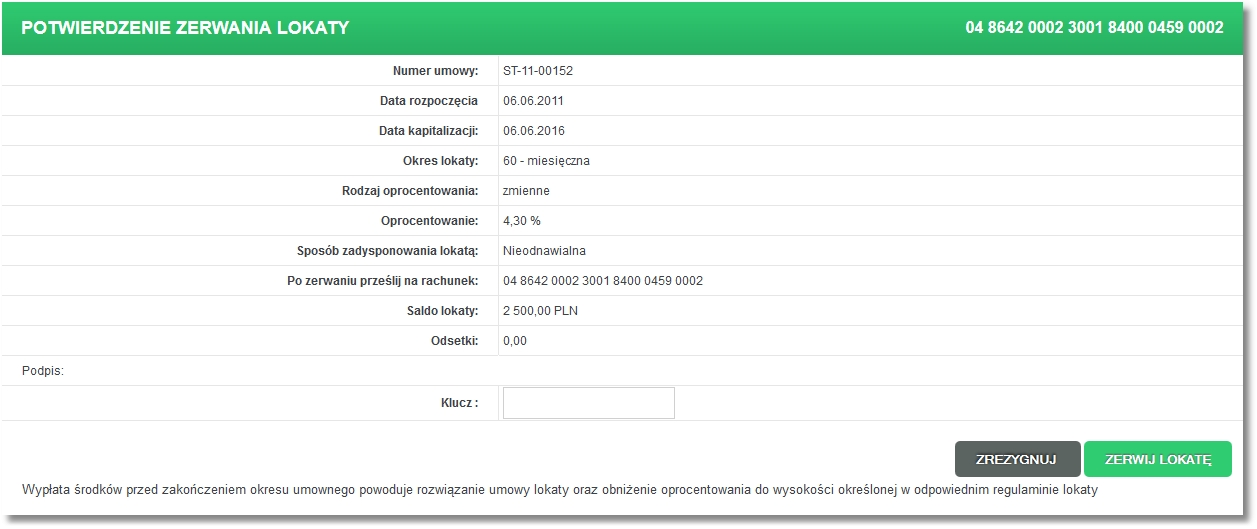Screen dimensions: 1257x529
Task: Click the 'Rodzaj oprocentowania:' label
Action: (x=410, y=191)
